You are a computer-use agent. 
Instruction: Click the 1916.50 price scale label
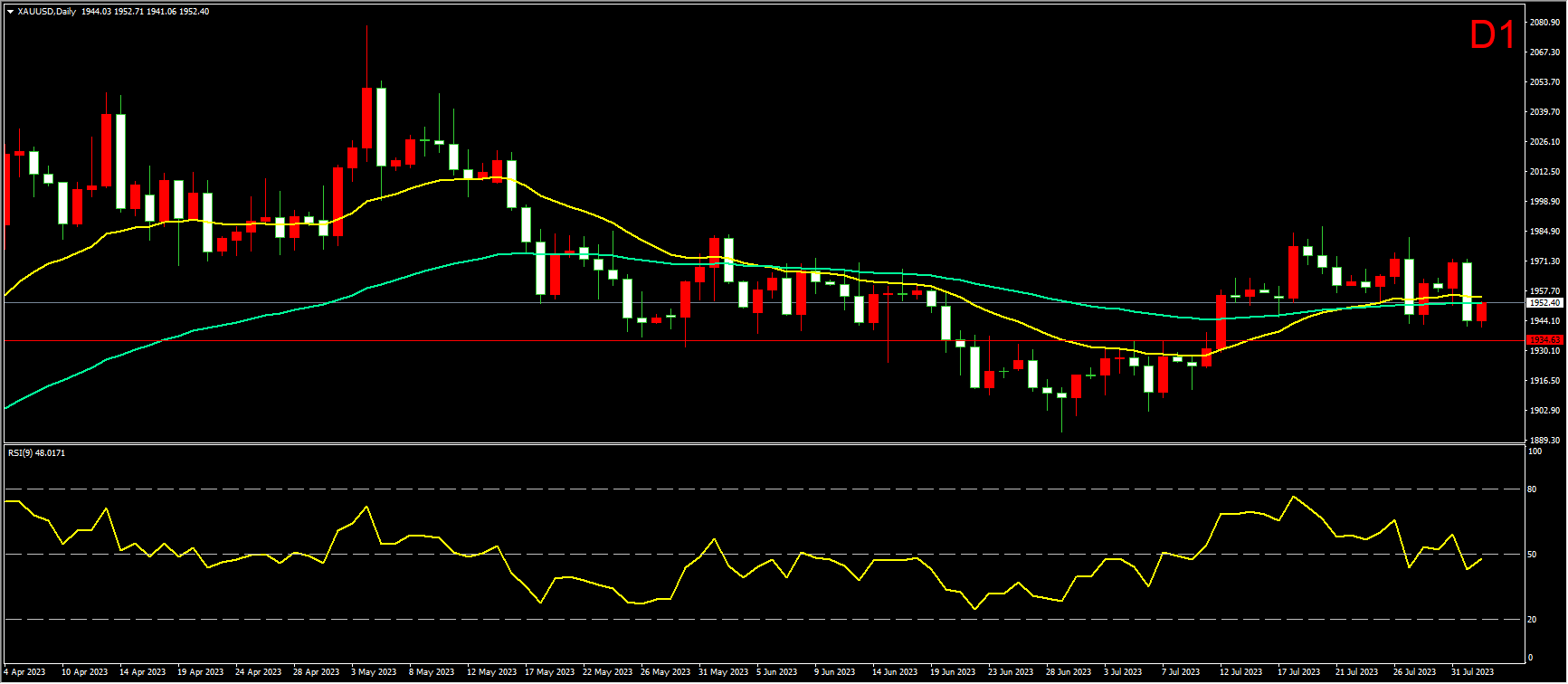1544,381
